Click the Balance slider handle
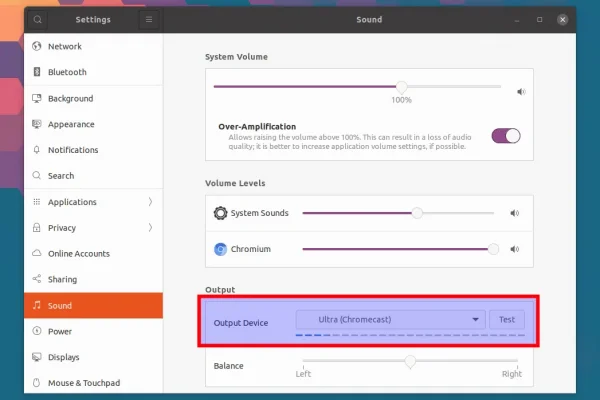Screen dimensions: 600x400 [x=410, y=362]
